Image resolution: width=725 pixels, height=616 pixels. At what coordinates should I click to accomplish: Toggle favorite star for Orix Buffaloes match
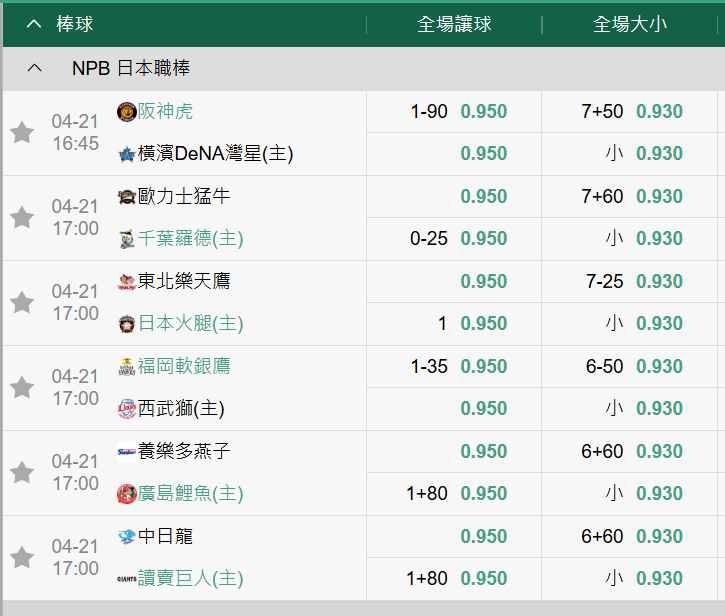tap(22, 217)
